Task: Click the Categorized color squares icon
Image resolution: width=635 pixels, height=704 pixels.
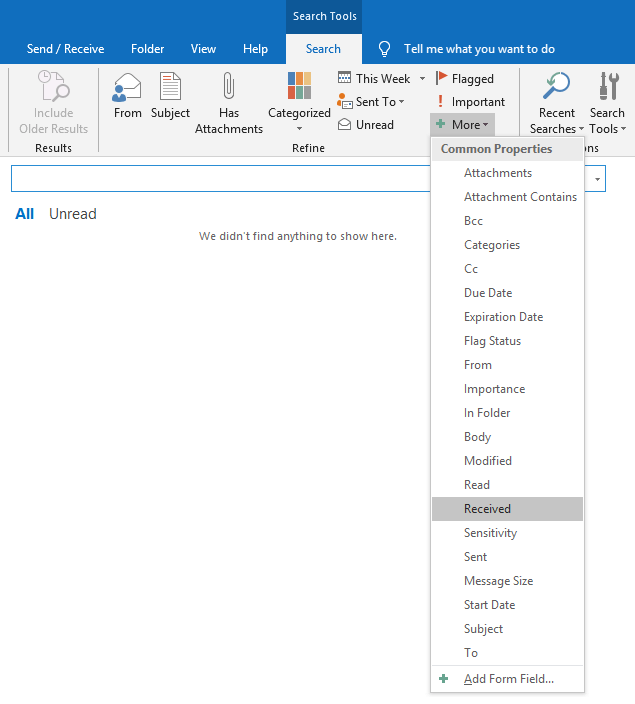Action: tap(299, 85)
